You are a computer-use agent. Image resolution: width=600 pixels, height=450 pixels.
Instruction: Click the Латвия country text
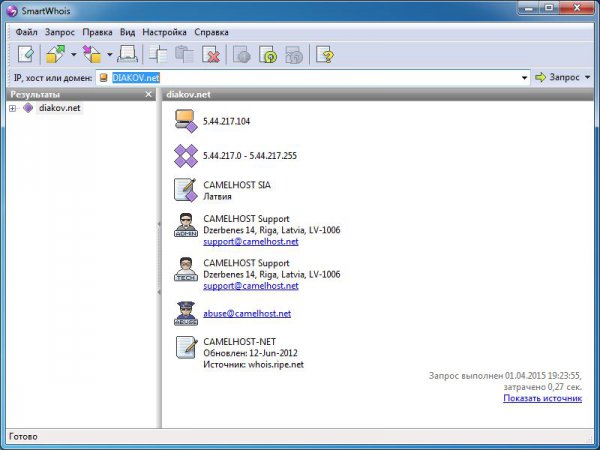coord(217,197)
